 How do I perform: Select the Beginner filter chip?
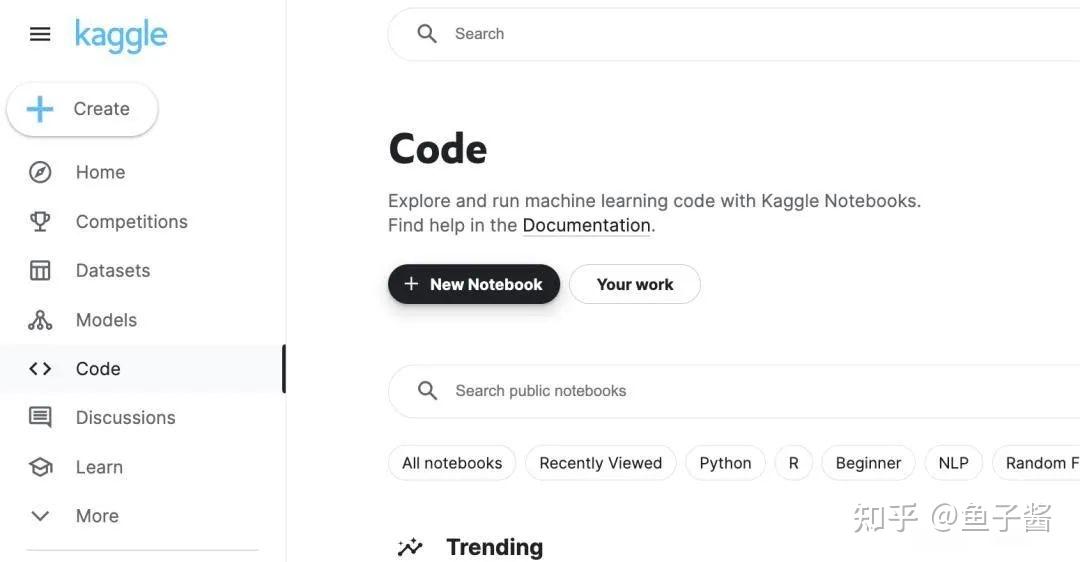tap(868, 463)
